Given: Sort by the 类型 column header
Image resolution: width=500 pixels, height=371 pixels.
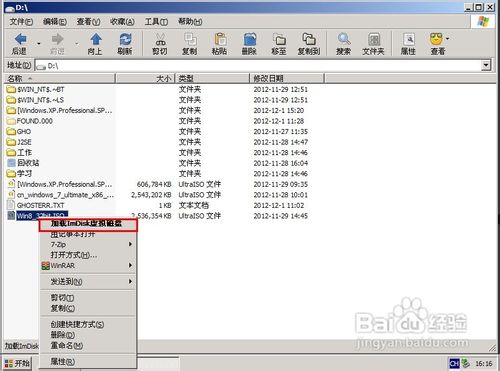Looking at the screenshot, I should pos(212,79).
